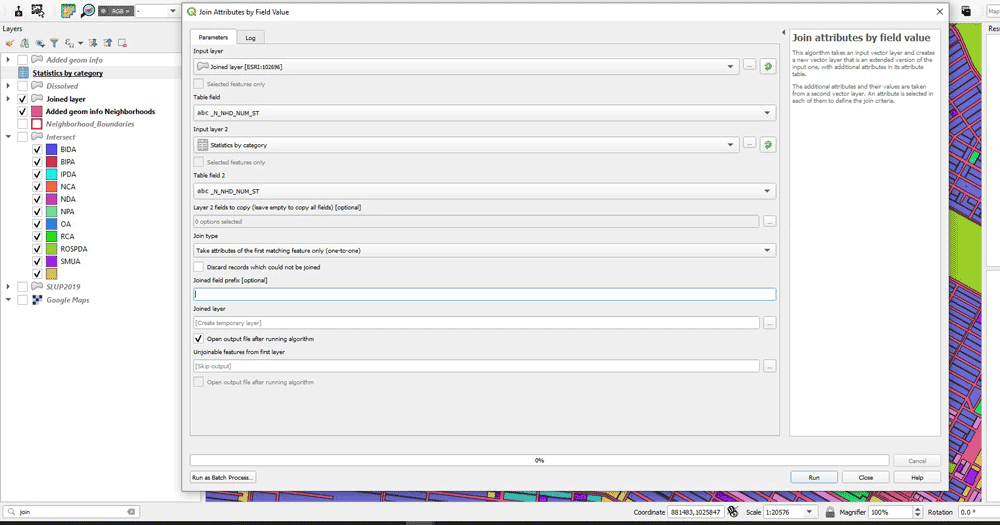Click the georeferencer stamp icon in toolbar
The height and width of the screenshot is (525, 1000).
point(18,11)
